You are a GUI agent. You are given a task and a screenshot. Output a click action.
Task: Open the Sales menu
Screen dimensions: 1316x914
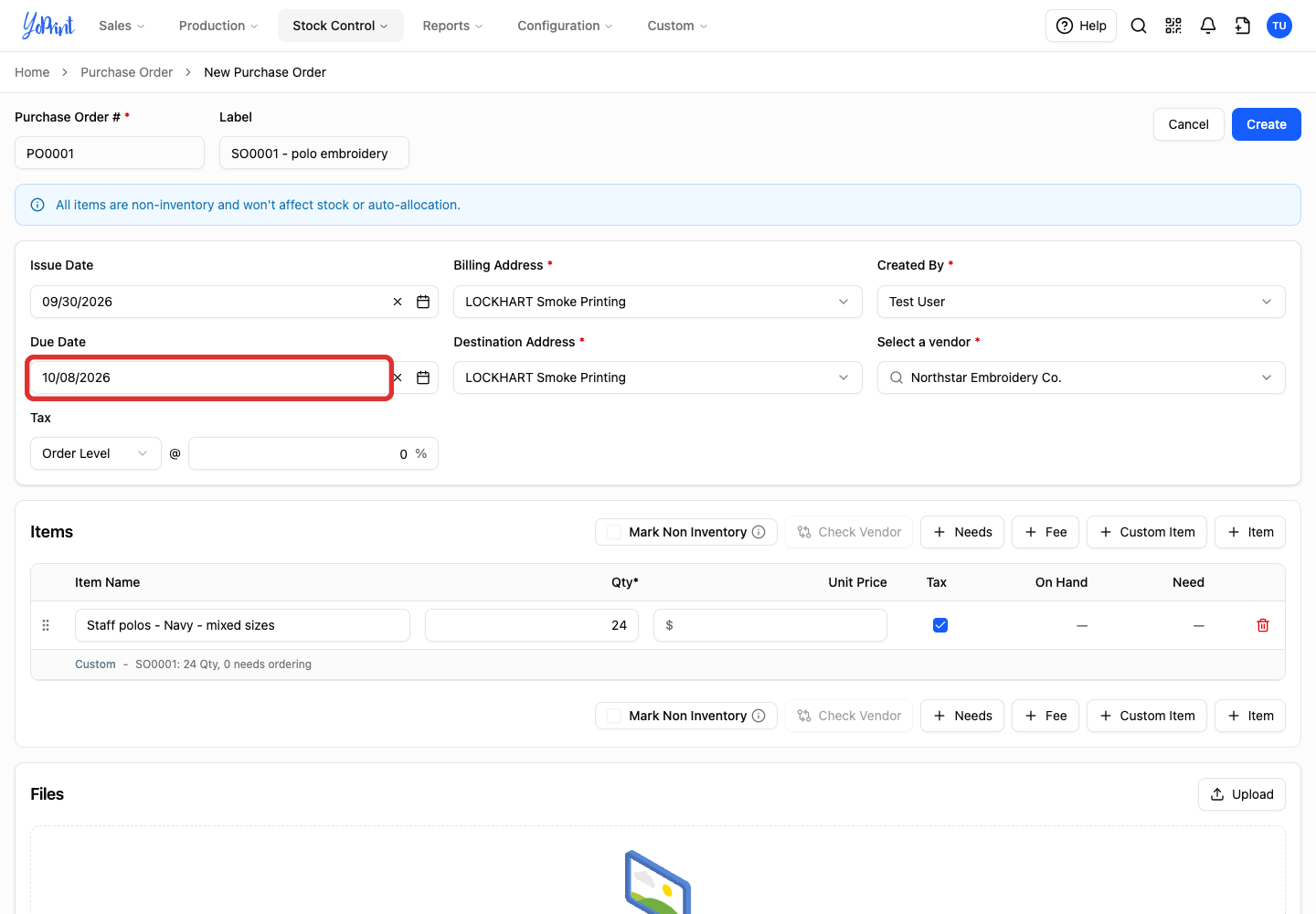coord(122,26)
